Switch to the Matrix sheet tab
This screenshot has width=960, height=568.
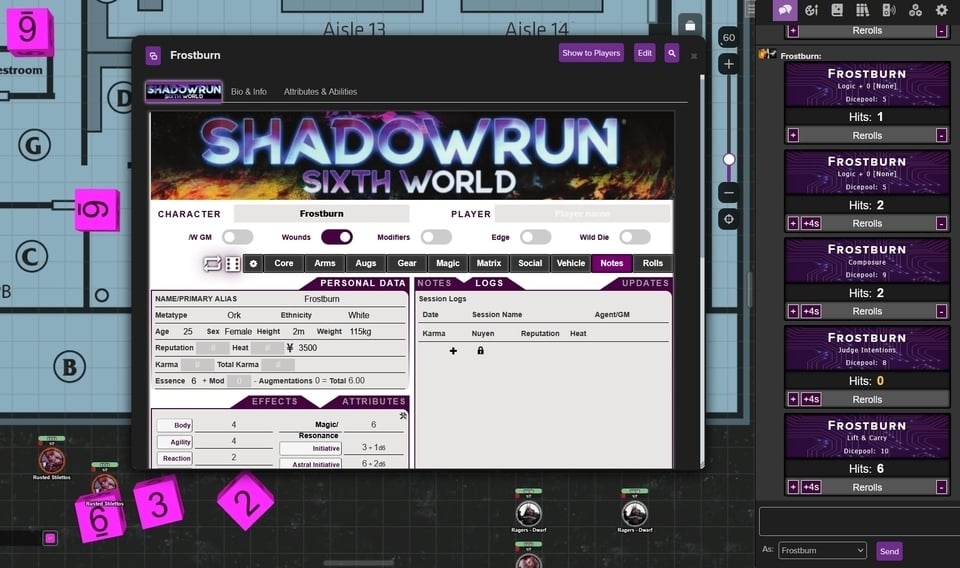pyautogui.click(x=489, y=263)
